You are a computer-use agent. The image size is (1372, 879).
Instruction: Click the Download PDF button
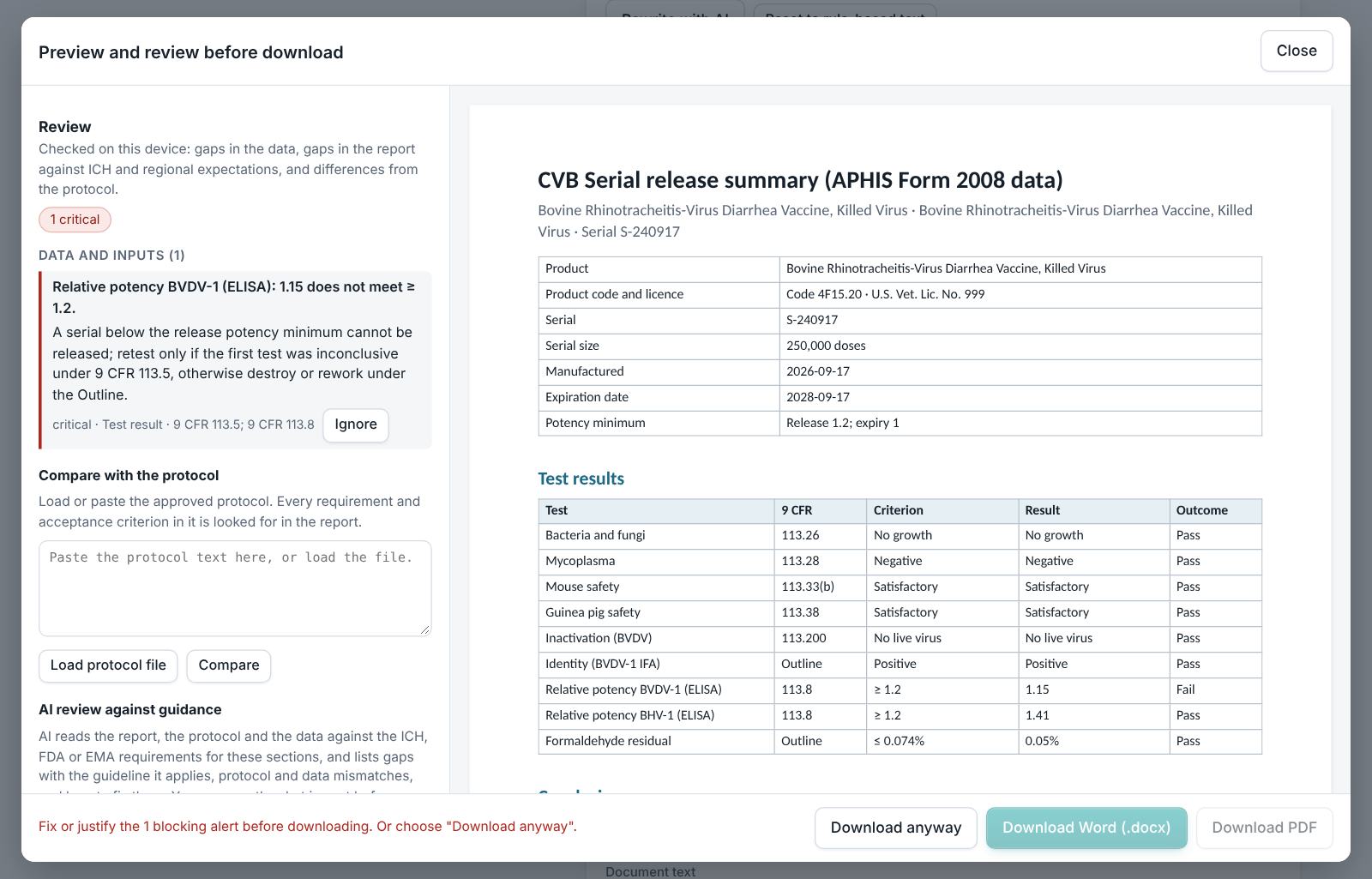tap(1264, 828)
